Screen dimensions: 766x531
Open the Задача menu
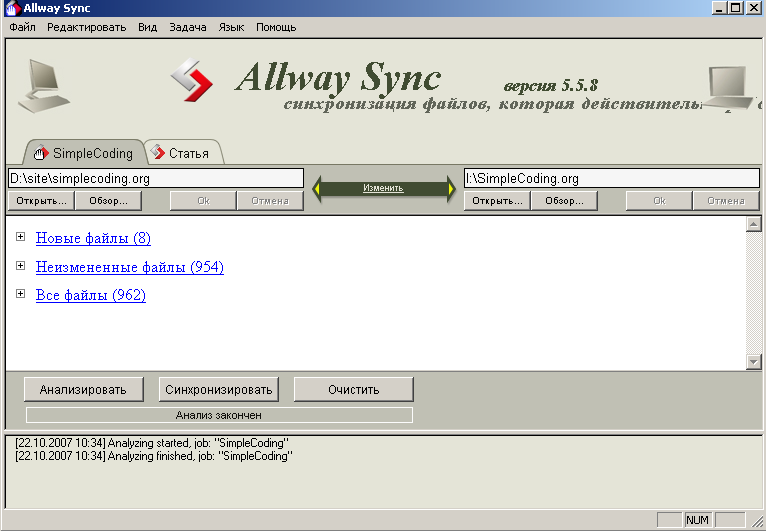point(188,27)
